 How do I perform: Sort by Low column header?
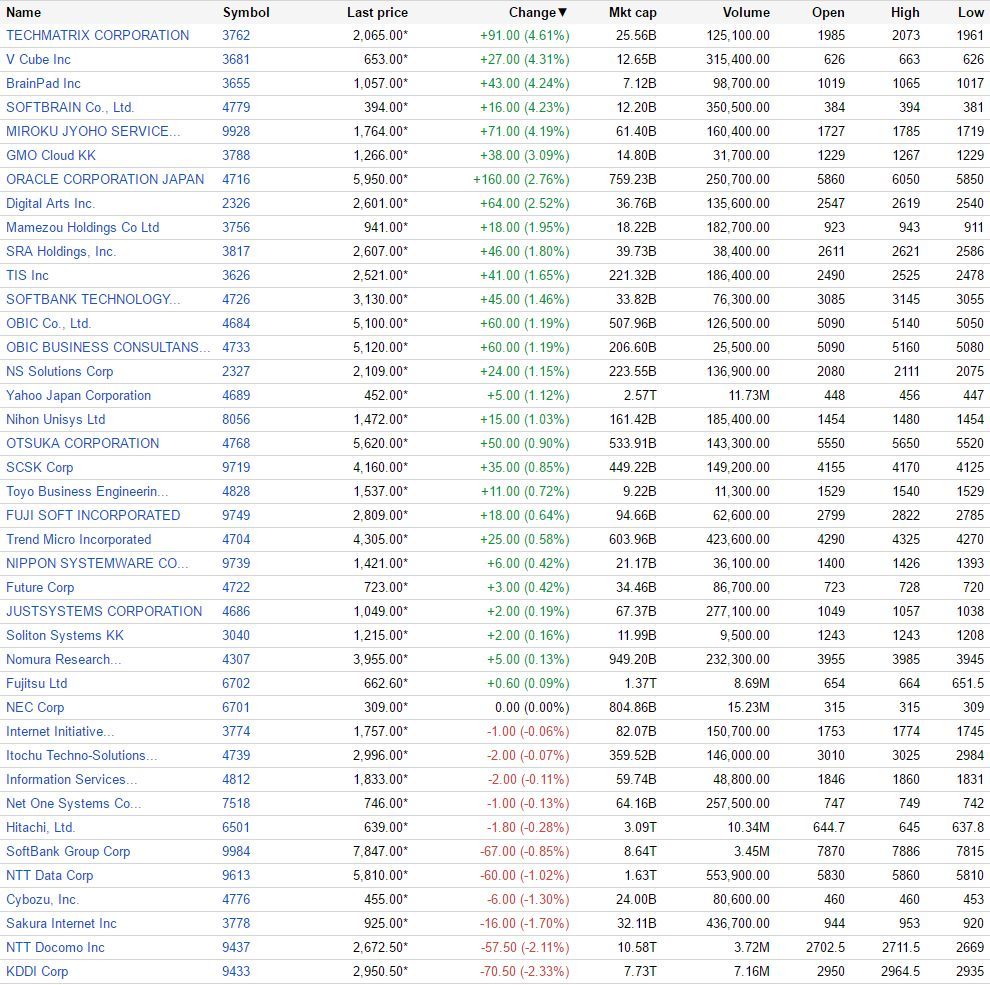pyautogui.click(x=970, y=13)
